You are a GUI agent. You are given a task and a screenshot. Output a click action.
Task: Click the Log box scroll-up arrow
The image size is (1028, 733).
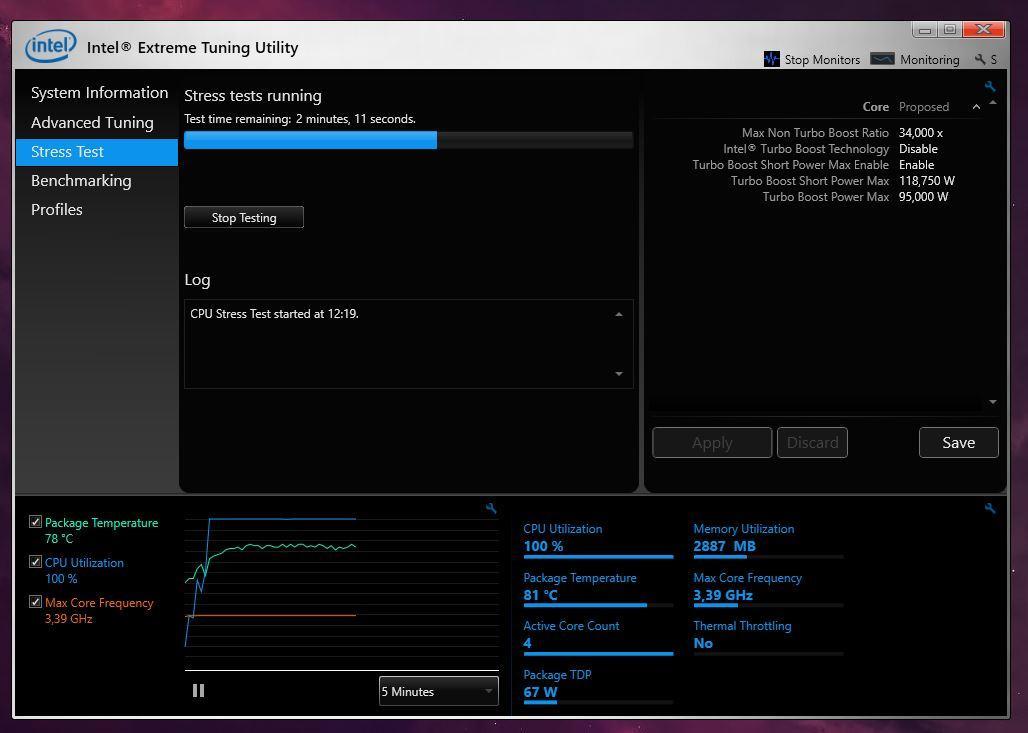[619, 315]
